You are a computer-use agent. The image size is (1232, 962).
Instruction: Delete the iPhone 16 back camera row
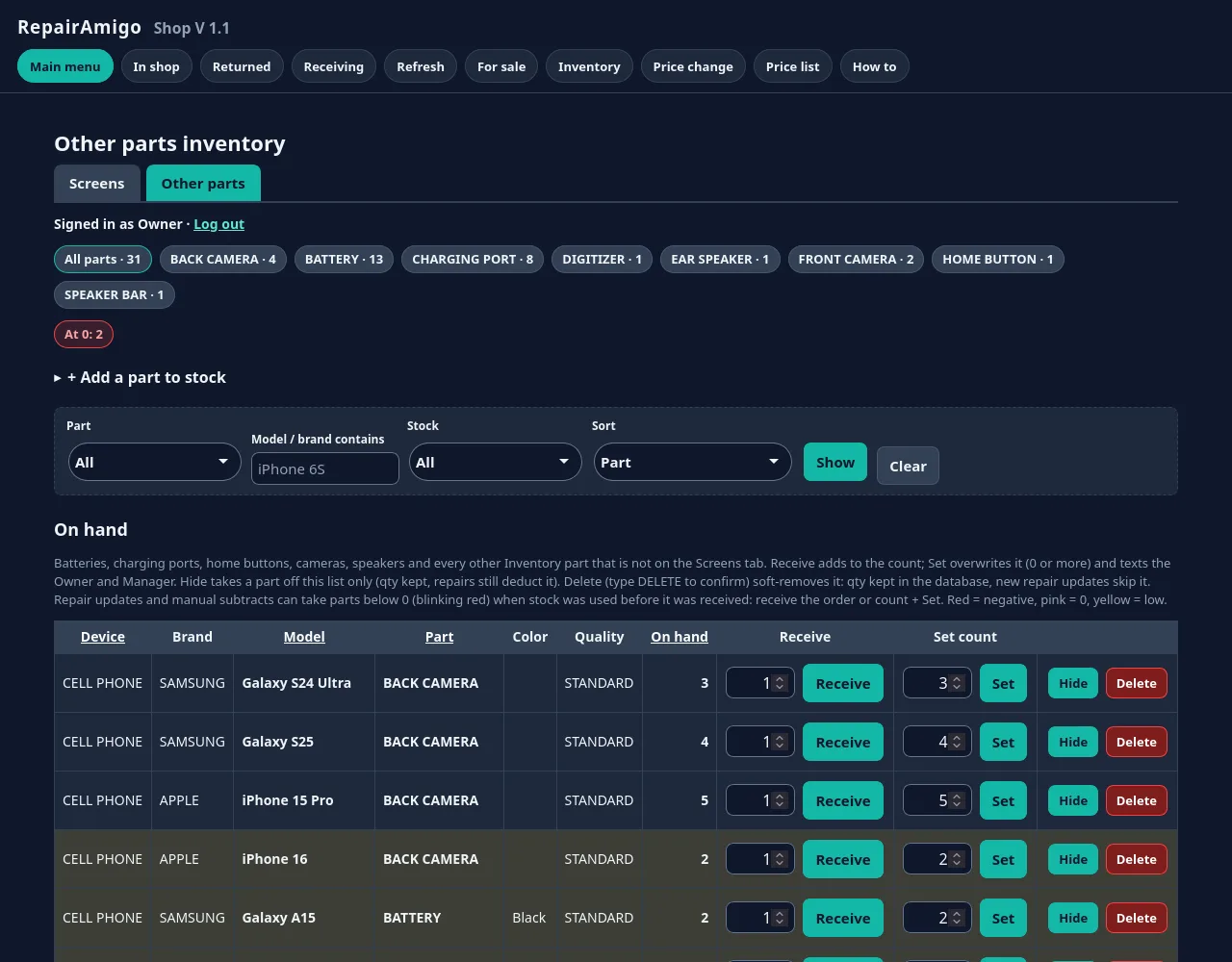pyautogui.click(x=1137, y=859)
